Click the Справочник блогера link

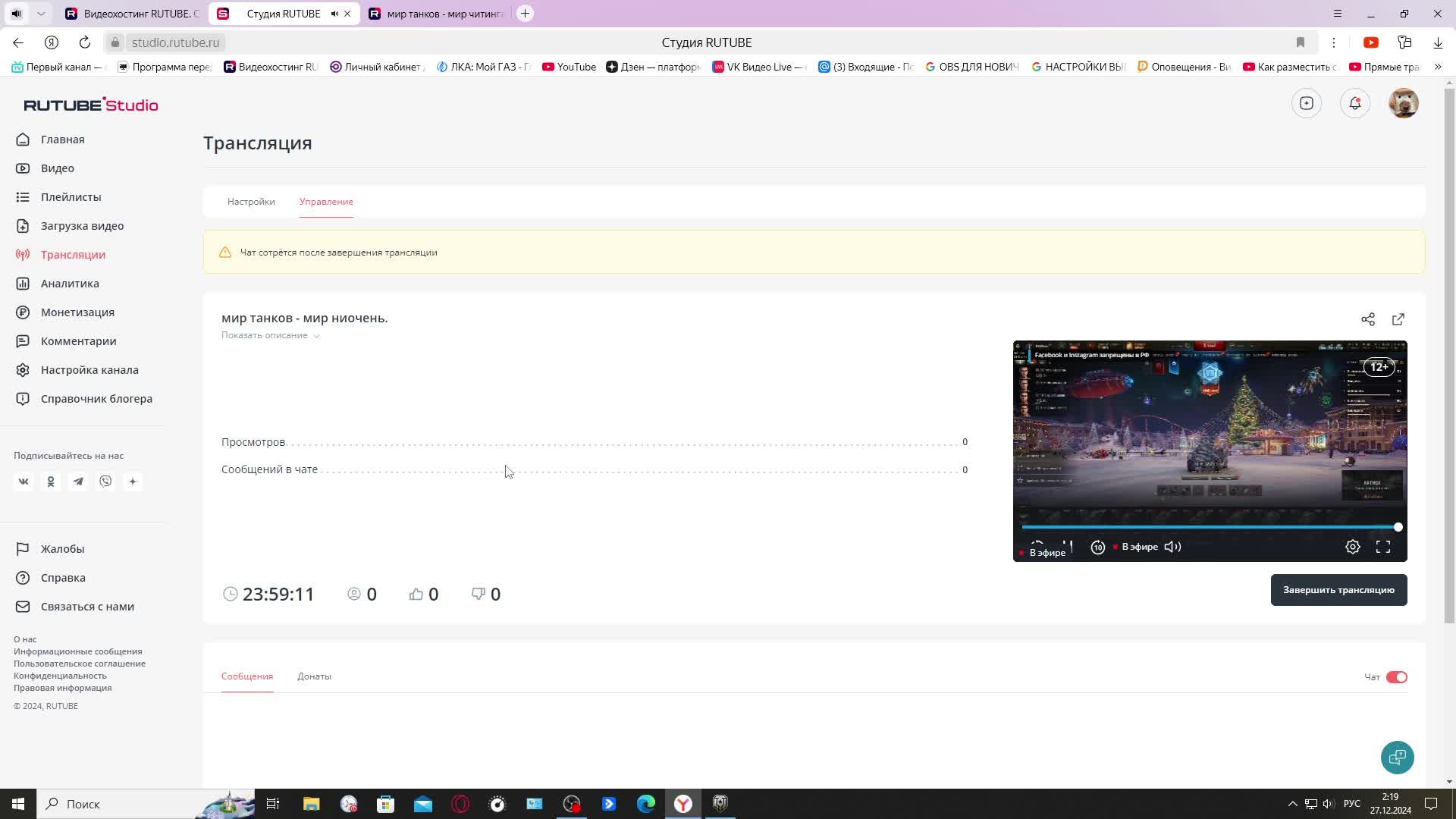click(96, 398)
